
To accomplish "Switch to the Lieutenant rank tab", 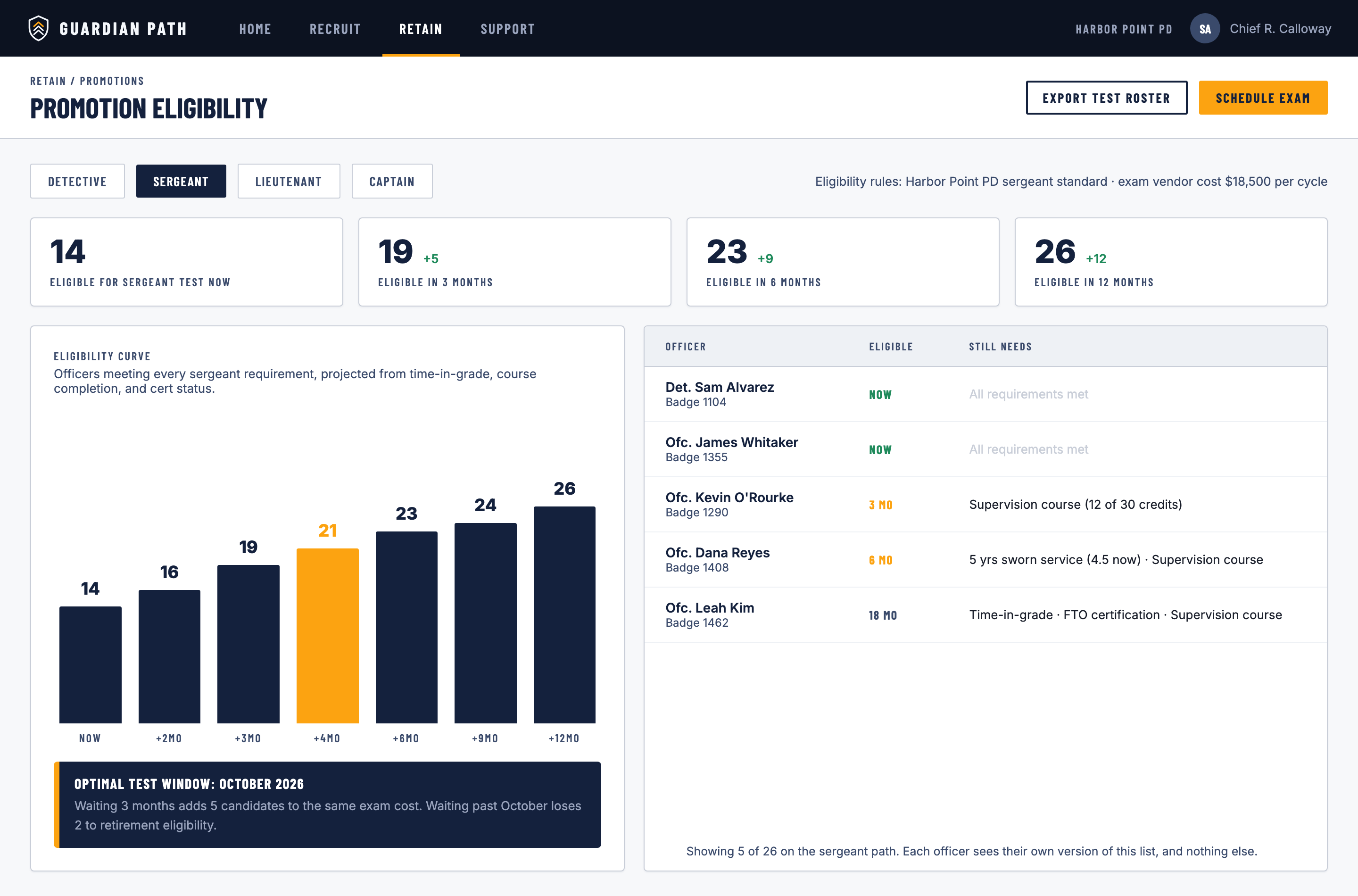I will coord(289,181).
